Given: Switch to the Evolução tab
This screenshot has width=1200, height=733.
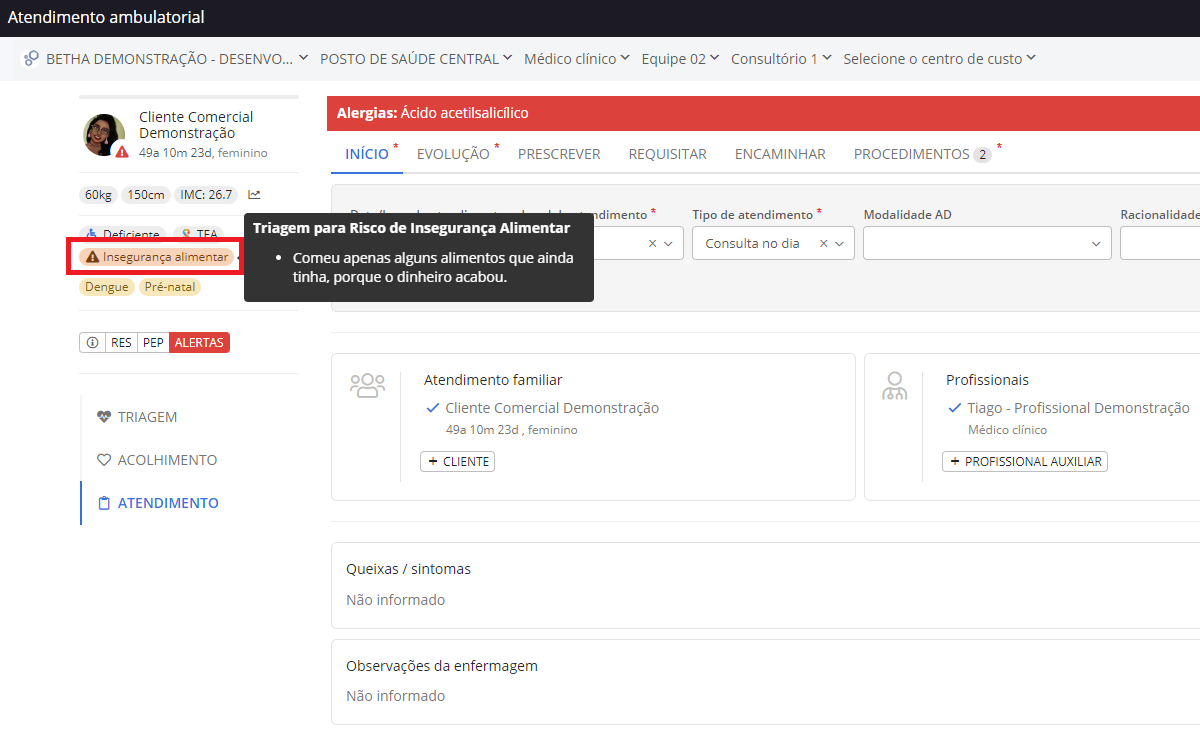Looking at the screenshot, I should [x=453, y=154].
